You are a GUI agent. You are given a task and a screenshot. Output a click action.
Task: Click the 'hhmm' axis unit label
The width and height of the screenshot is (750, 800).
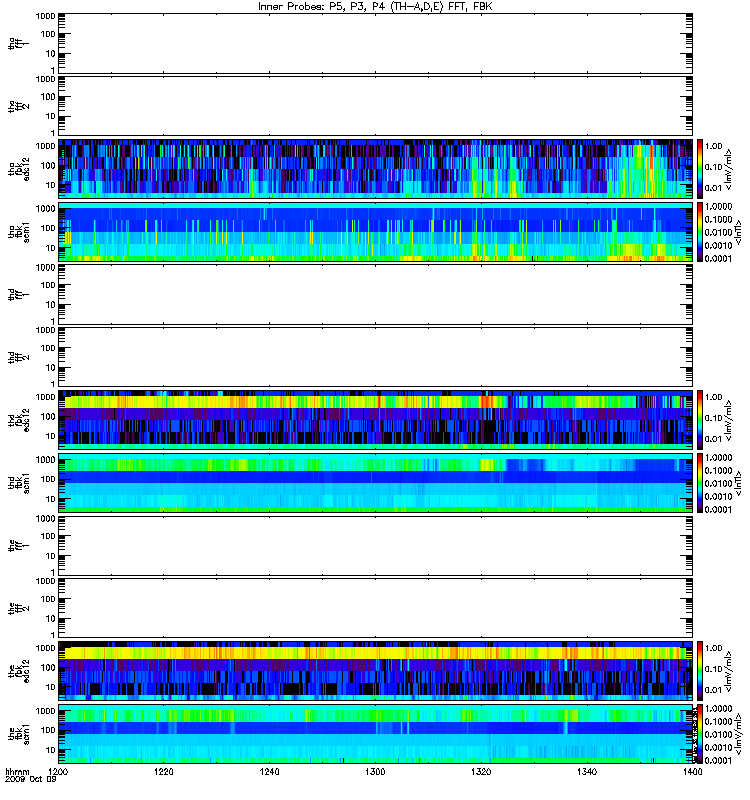17,771
